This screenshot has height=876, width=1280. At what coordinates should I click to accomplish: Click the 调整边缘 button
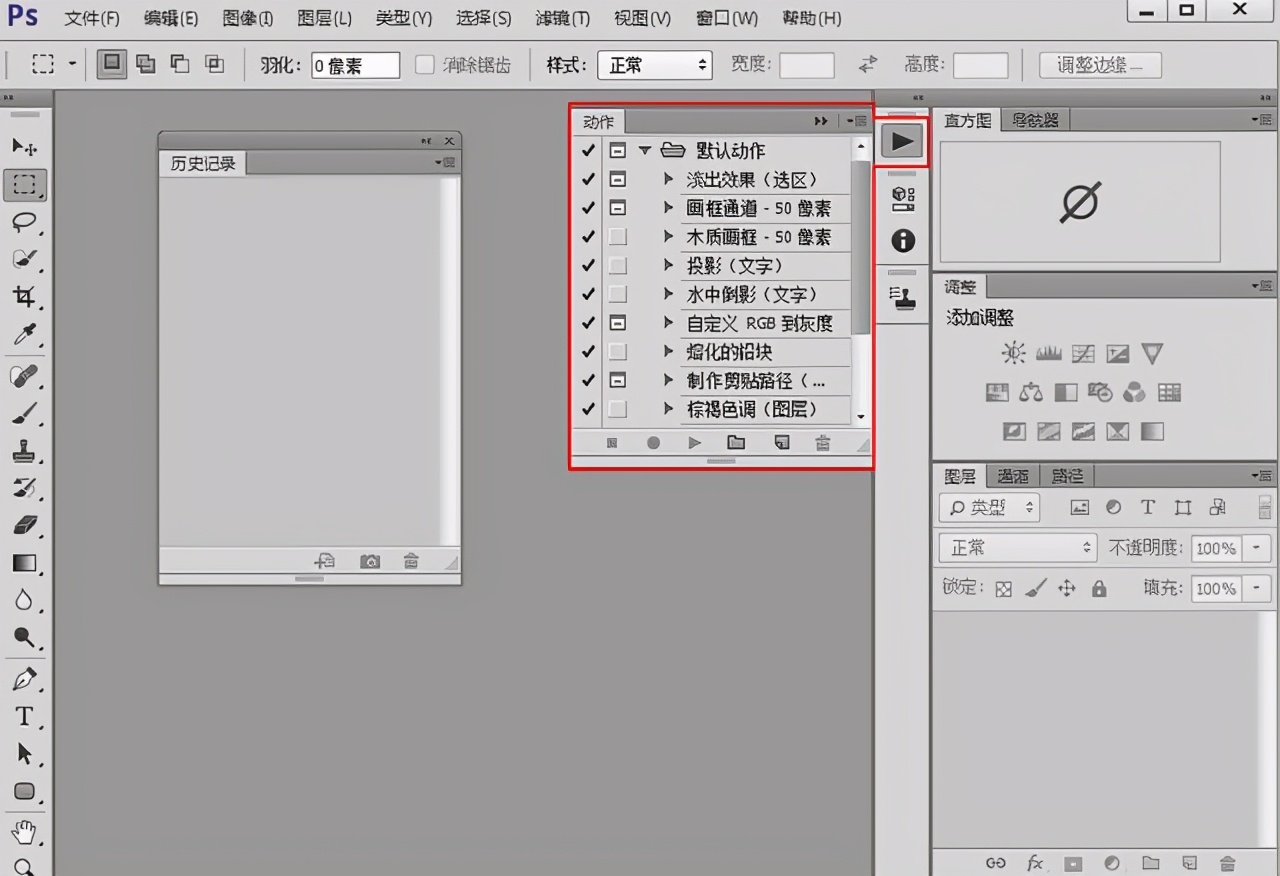(1100, 65)
